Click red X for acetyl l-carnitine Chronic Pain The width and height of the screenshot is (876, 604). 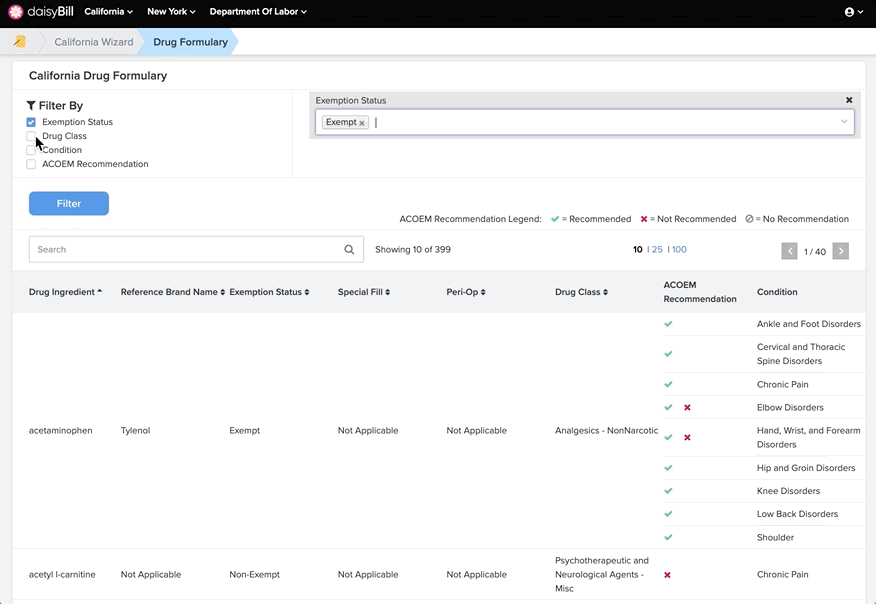point(667,574)
